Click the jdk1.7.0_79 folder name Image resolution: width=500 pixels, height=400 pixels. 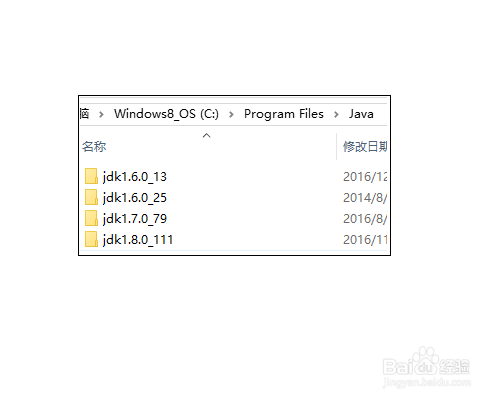135,219
